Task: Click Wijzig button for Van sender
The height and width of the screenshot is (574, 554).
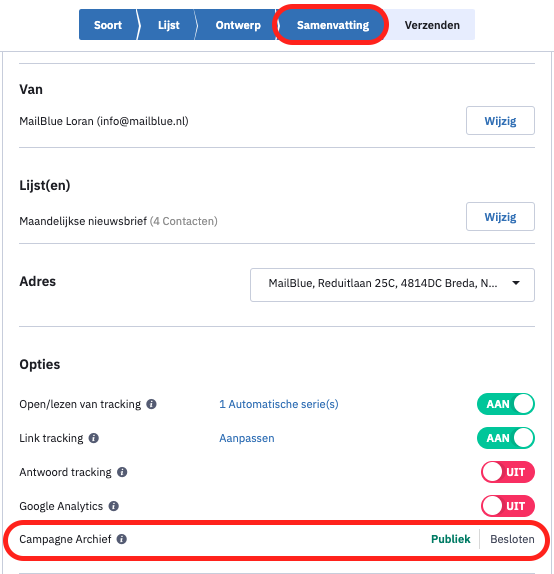Action: tap(500, 121)
